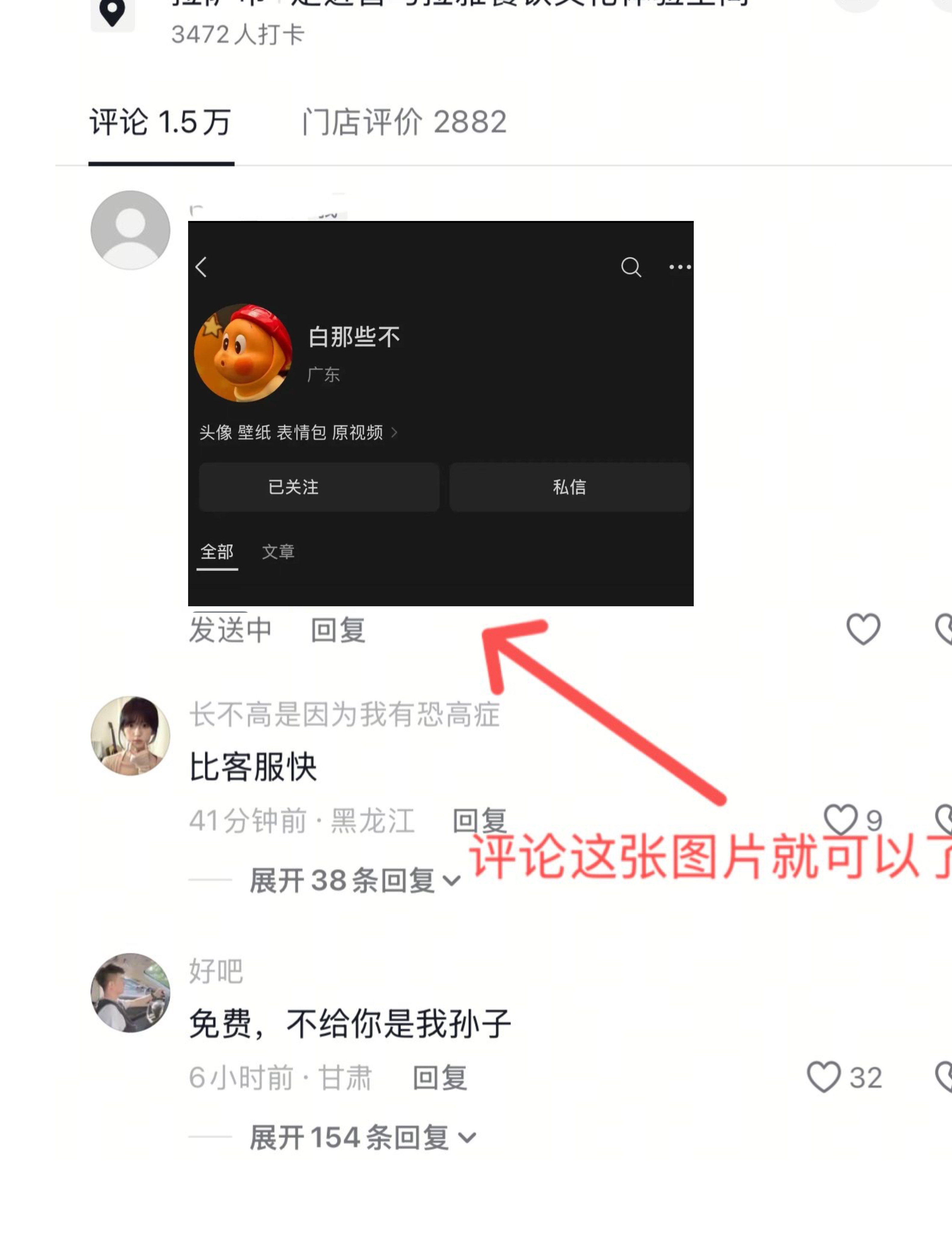The height and width of the screenshot is (1233, 952).
Task: Expand 展开154条回复 replies
Action: [x=363, y=1137]
